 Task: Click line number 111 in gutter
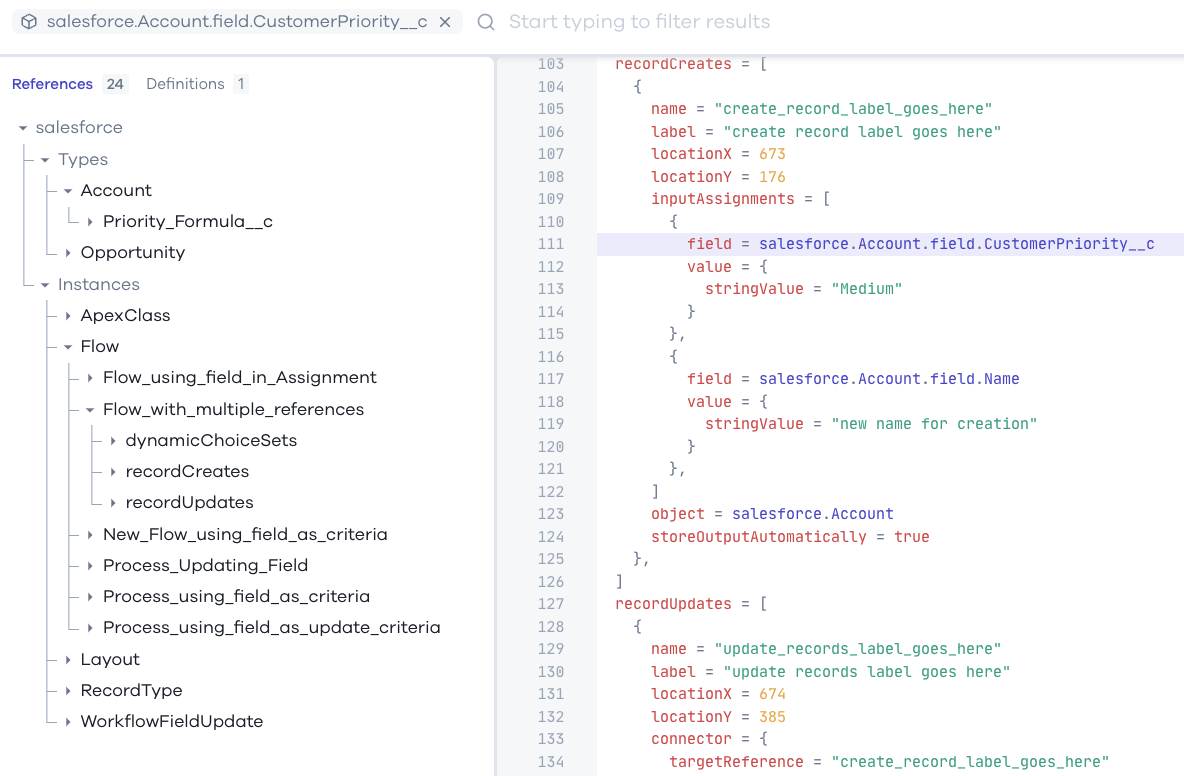click(x=550, y=244)
